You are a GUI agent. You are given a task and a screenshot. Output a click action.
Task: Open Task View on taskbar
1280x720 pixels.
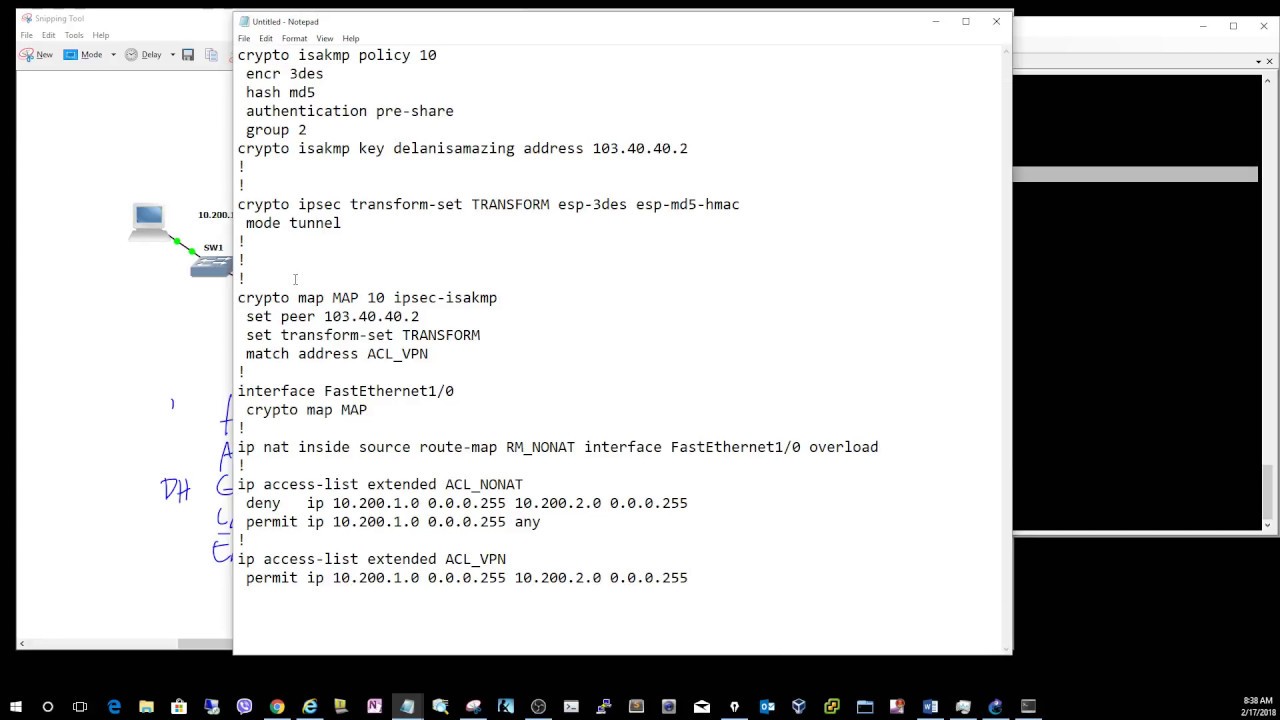tap(80, 707)
